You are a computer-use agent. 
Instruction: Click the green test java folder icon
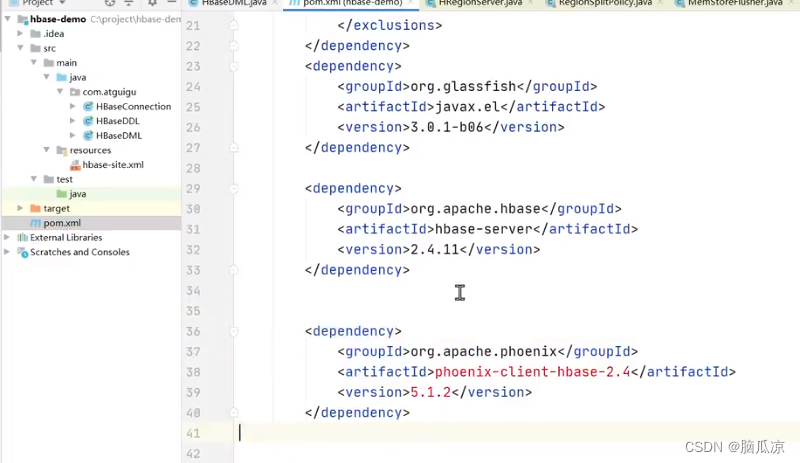click(62, 194)
